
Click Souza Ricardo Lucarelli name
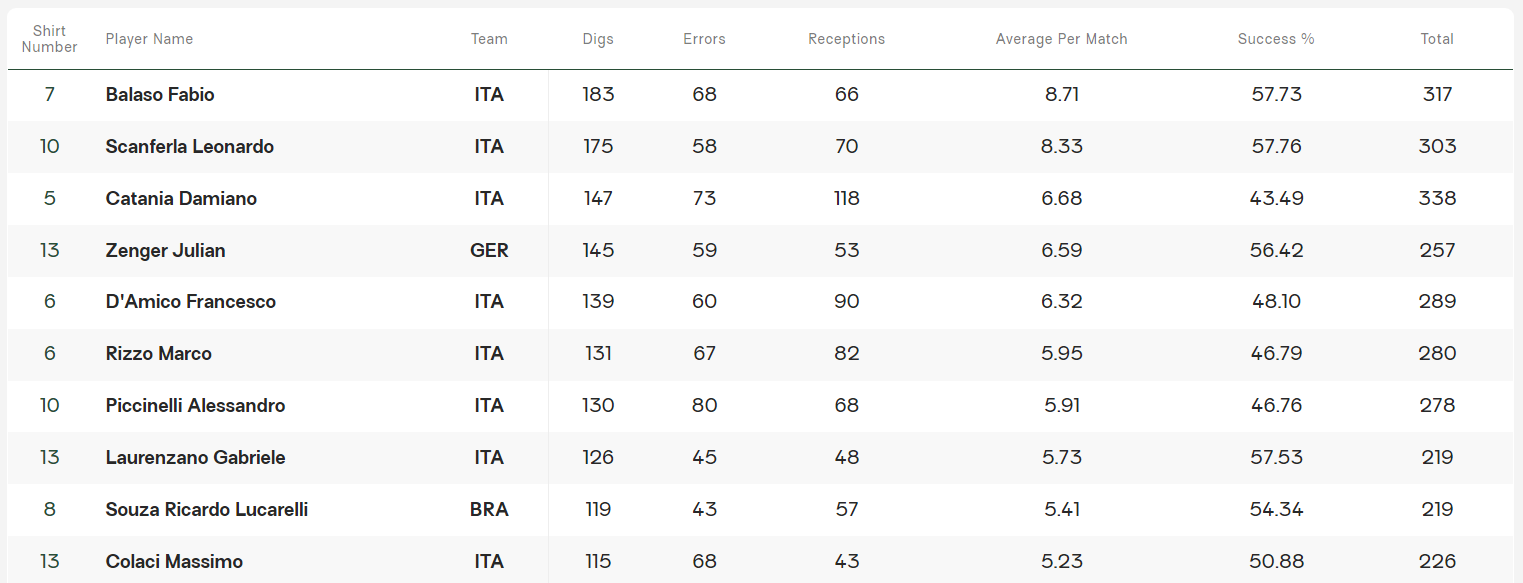point(206,510)
